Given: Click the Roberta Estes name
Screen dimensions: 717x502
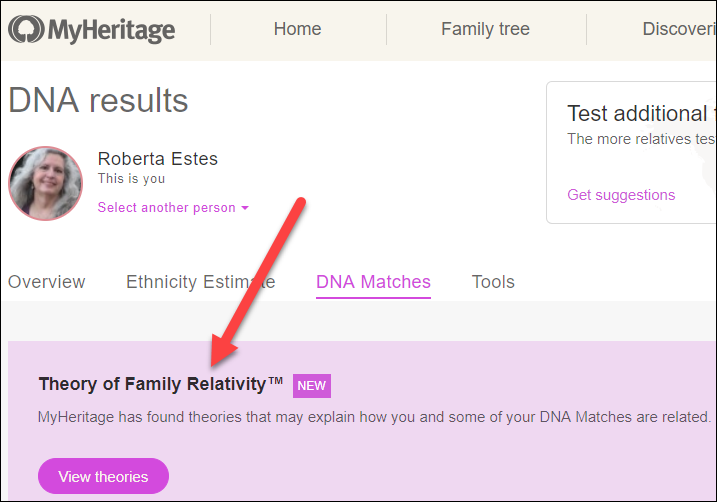Looking at the screenshot, I should (x=157, y=159).
